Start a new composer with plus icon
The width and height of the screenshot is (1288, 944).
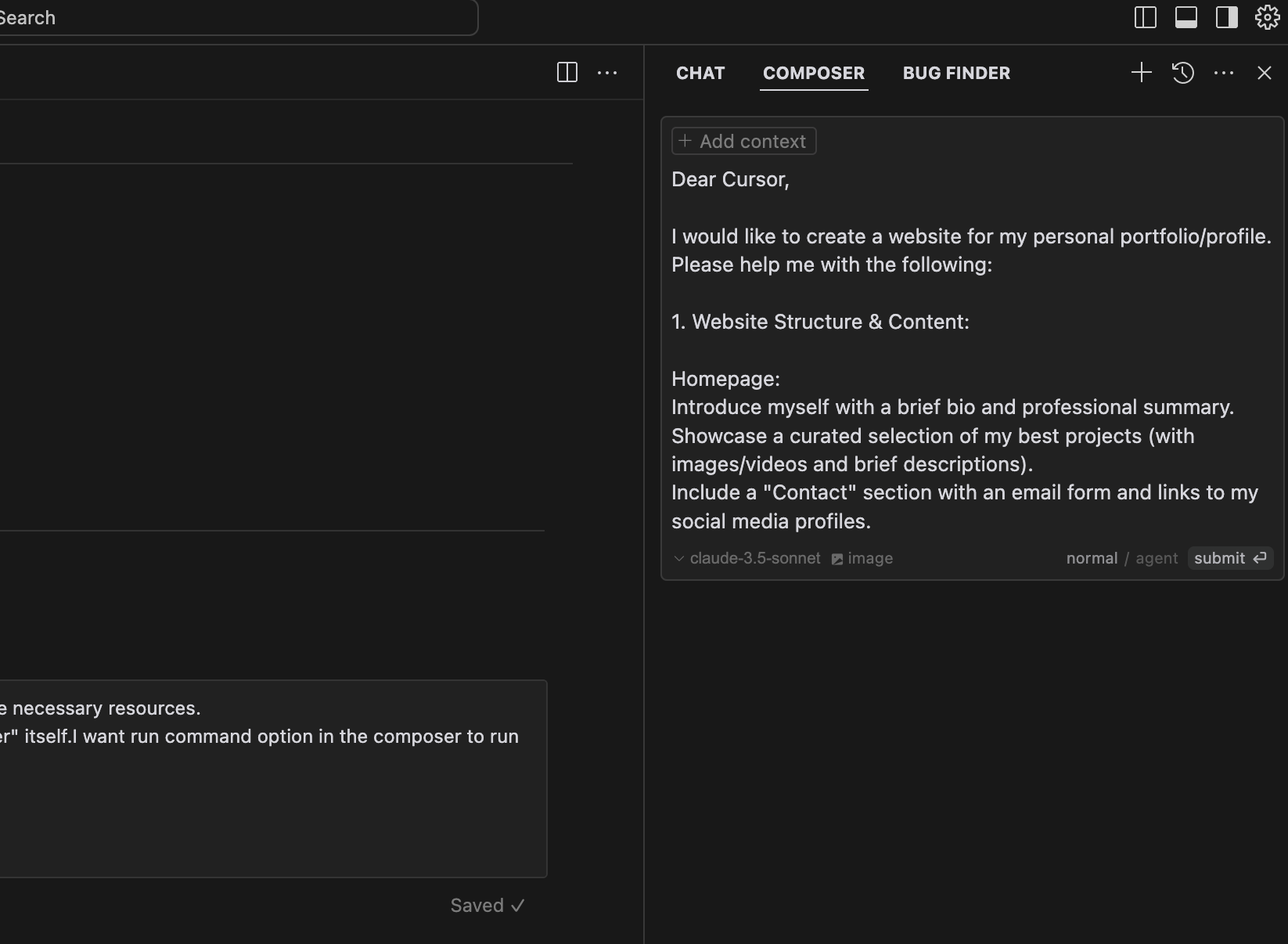coord(1142,73)
